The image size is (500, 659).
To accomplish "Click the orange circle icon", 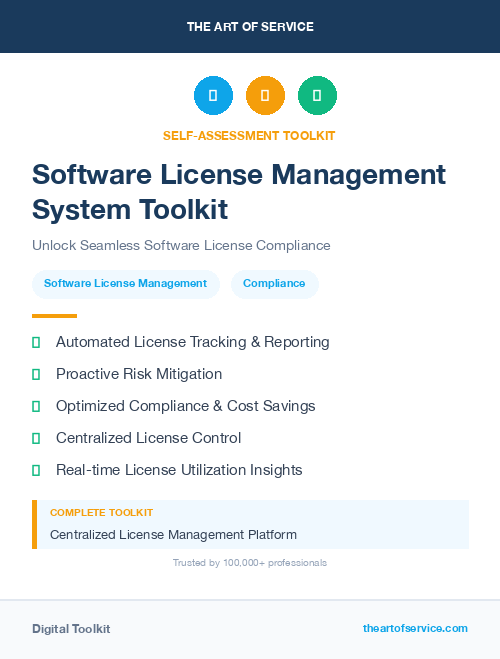I will click(x=265, y=95).
